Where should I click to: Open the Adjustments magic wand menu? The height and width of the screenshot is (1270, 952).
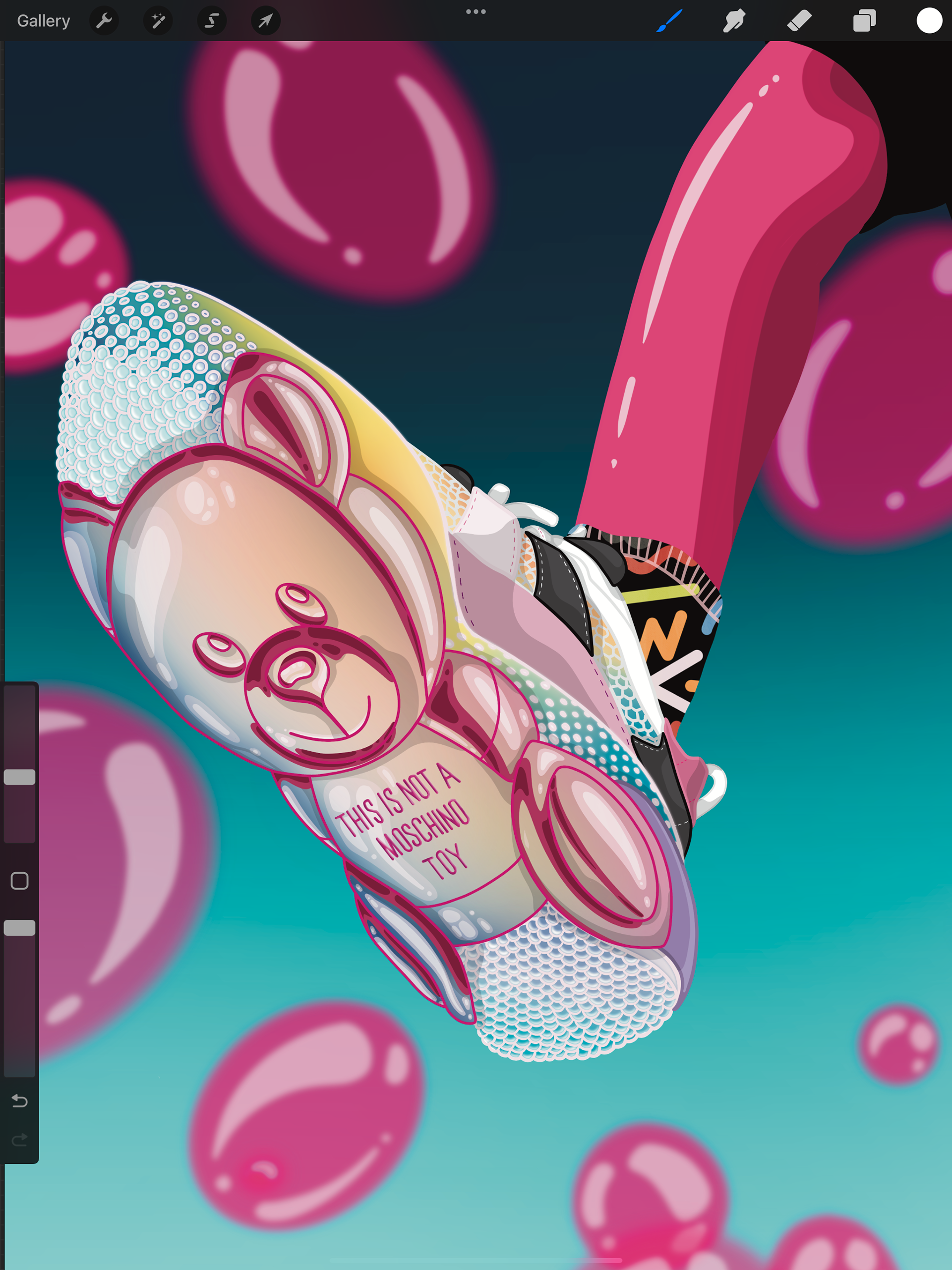(158, 21)
